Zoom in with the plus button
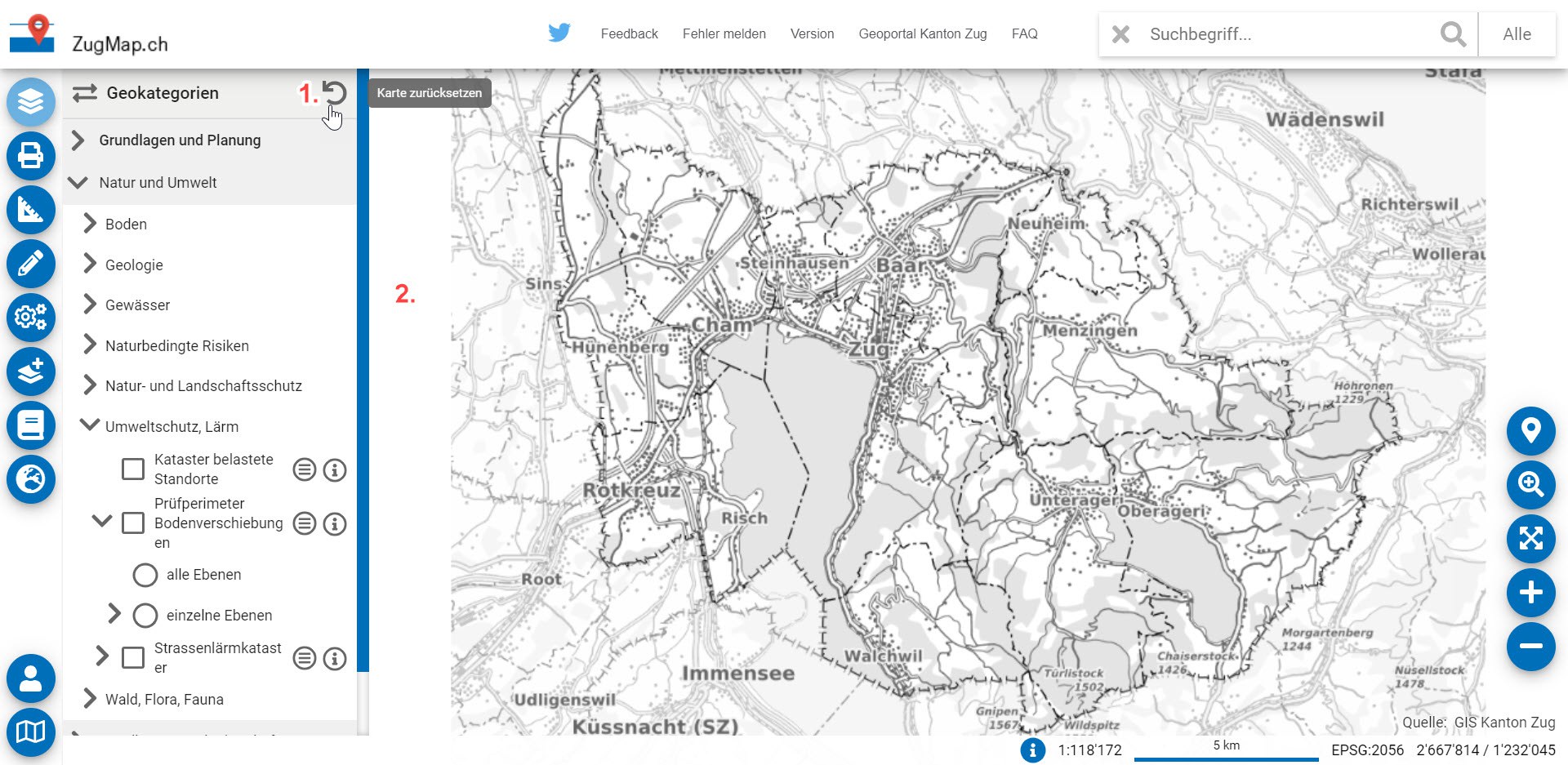The height and width of the screenshot is (765, 1568). click(1530, 593)
